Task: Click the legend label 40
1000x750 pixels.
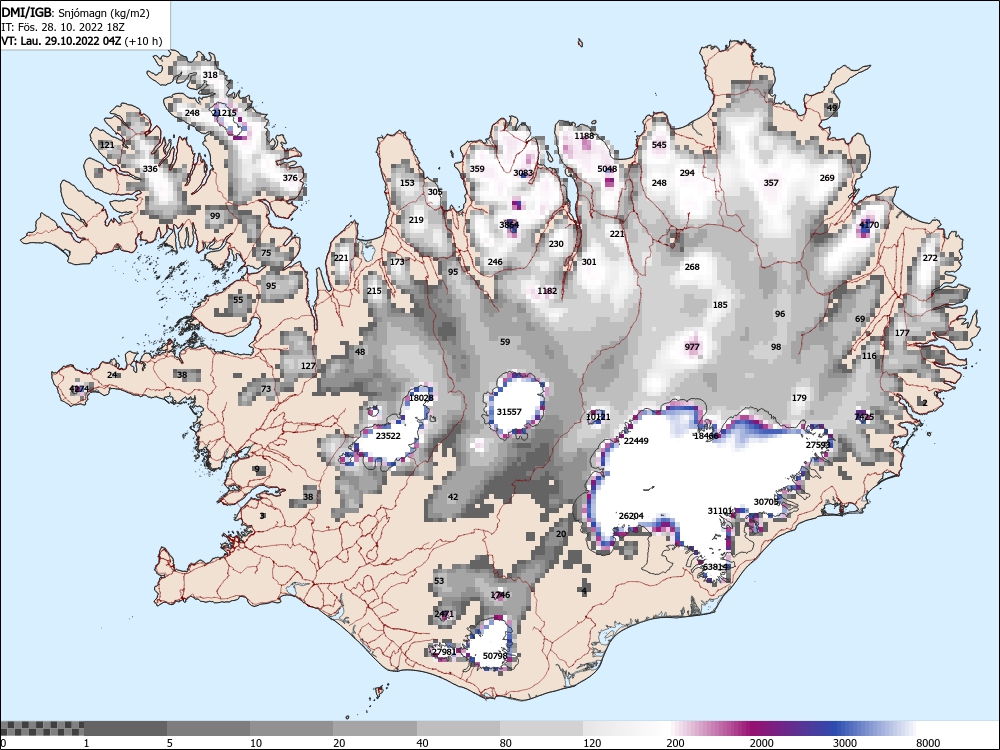Action: point(422,743)
